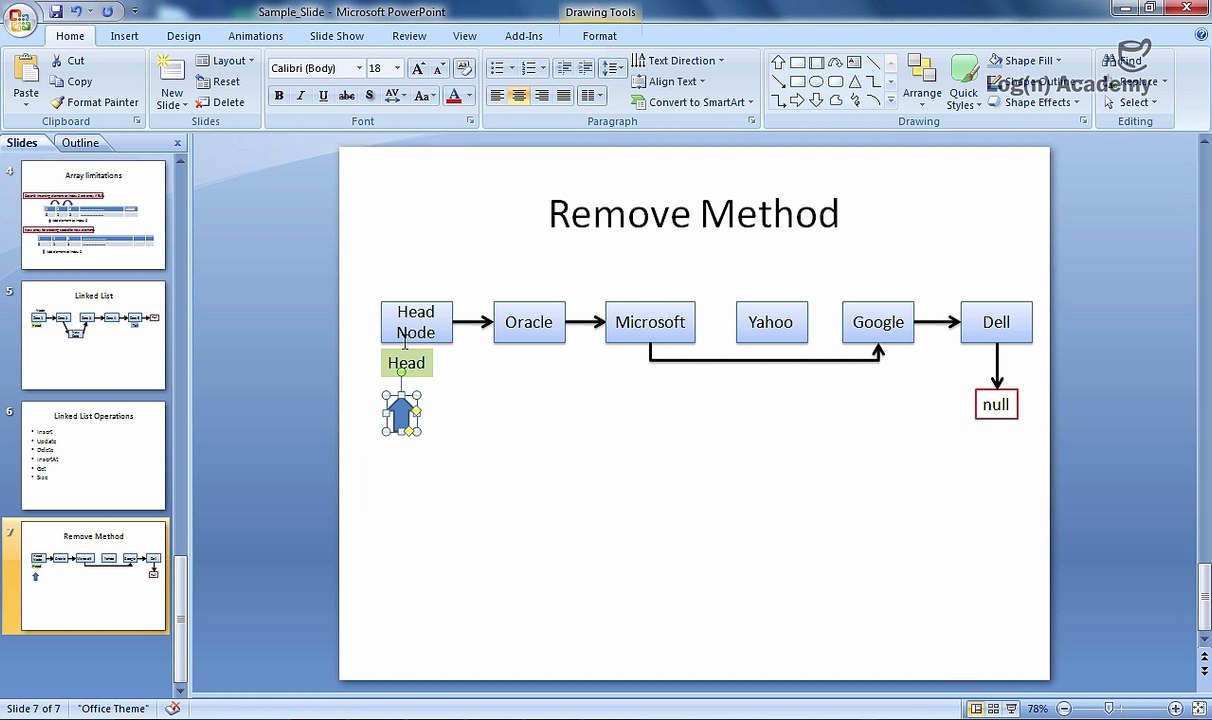Open the Animations ribbon tab
The width and height of the screenshot is (1212, 720).
click(x=256, y=36)
